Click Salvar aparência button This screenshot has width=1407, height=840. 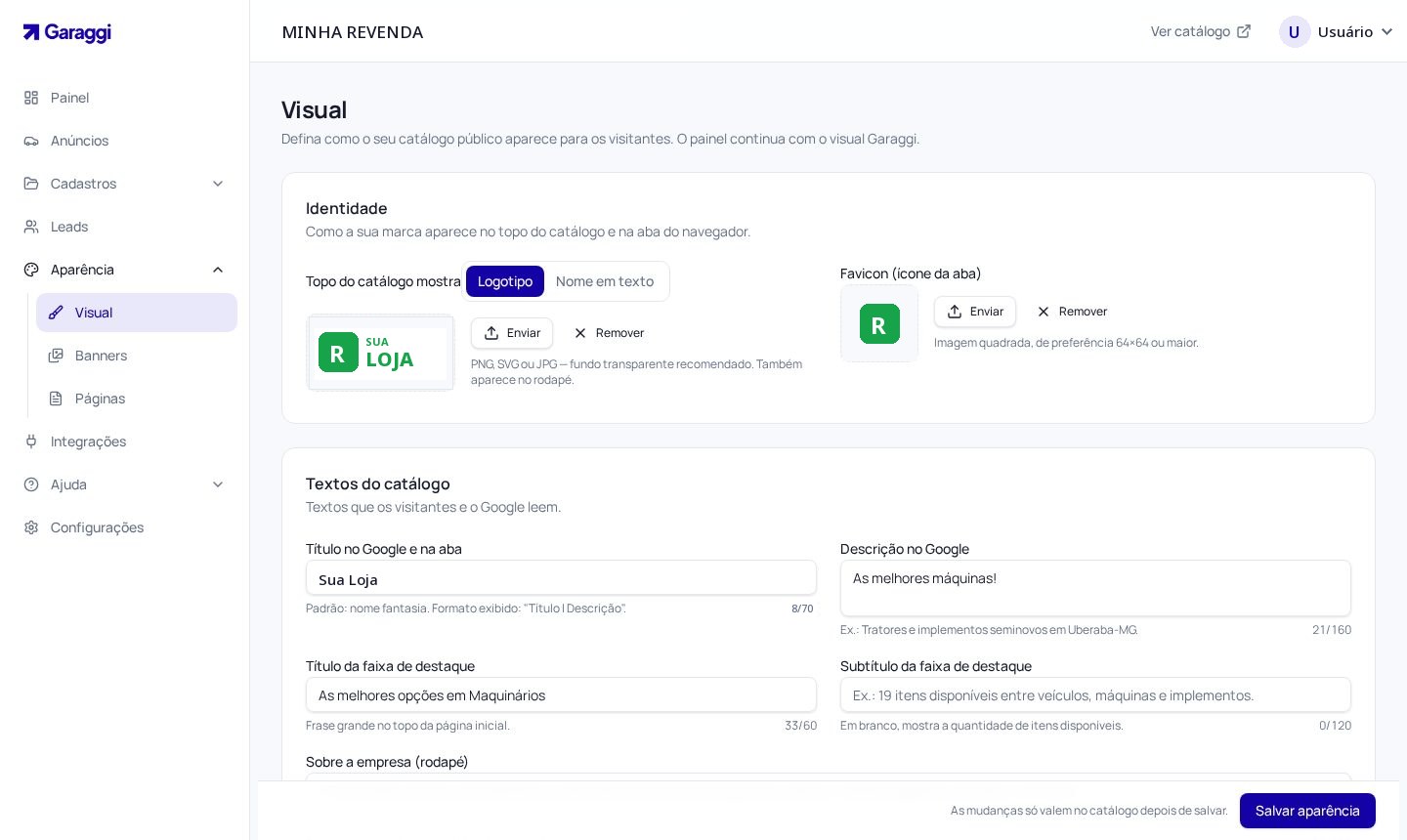click(x=1307, y=811)
